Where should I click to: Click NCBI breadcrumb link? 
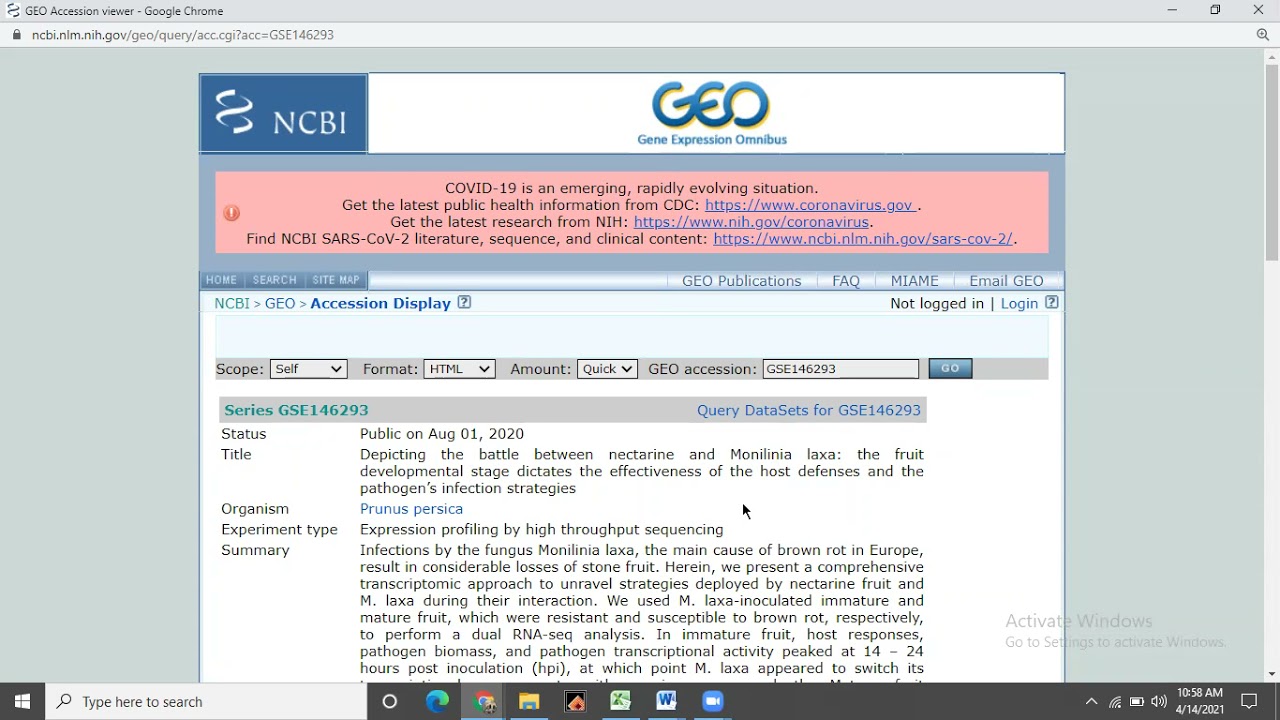tap(231, 303)
